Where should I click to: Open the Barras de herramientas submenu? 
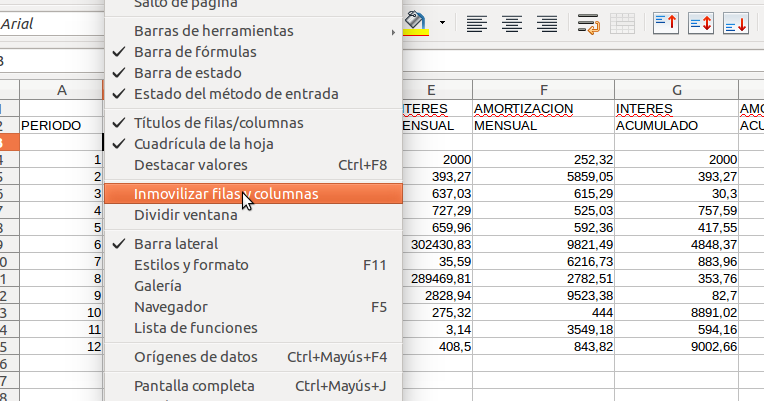click(x=253, y=31)
